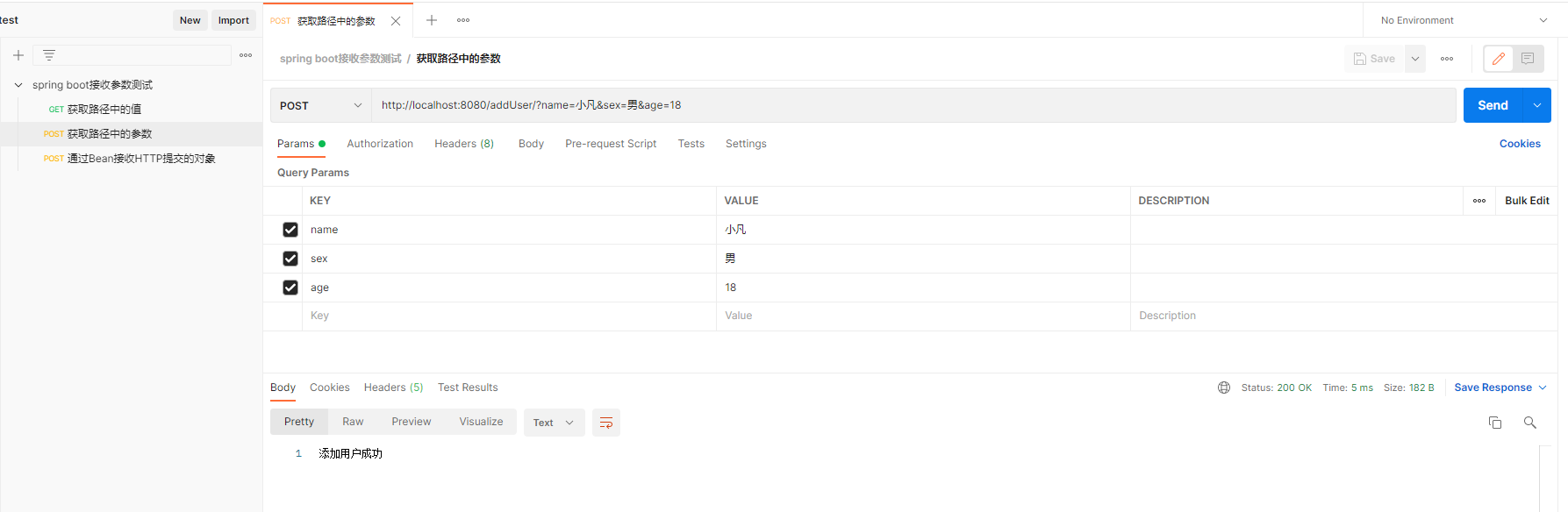Open the request Settings tab
This screenshot has height=512, width=1568.
pos(746,144)
